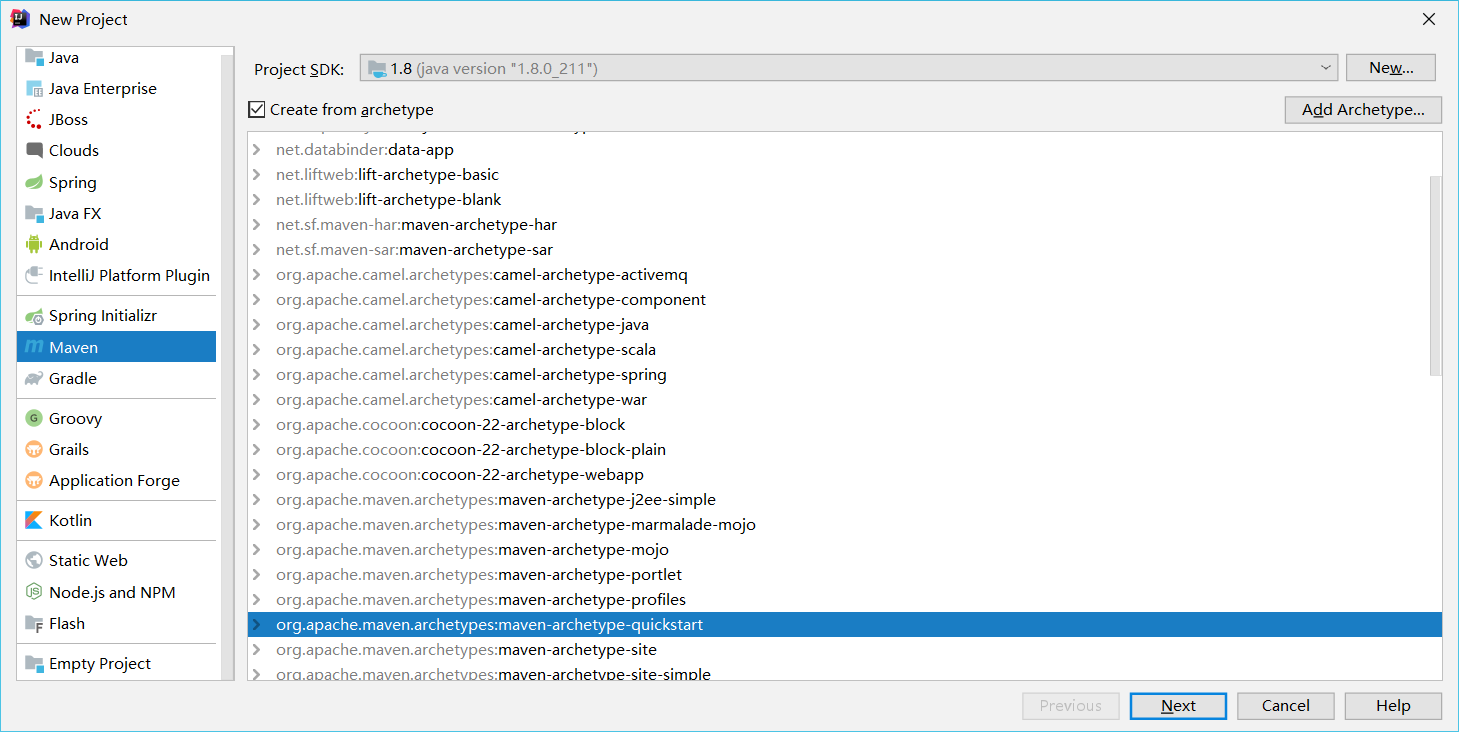Select lift-archetype-blank archetype row
This screenshot has height=732, width=1459.
click(845, 200)
